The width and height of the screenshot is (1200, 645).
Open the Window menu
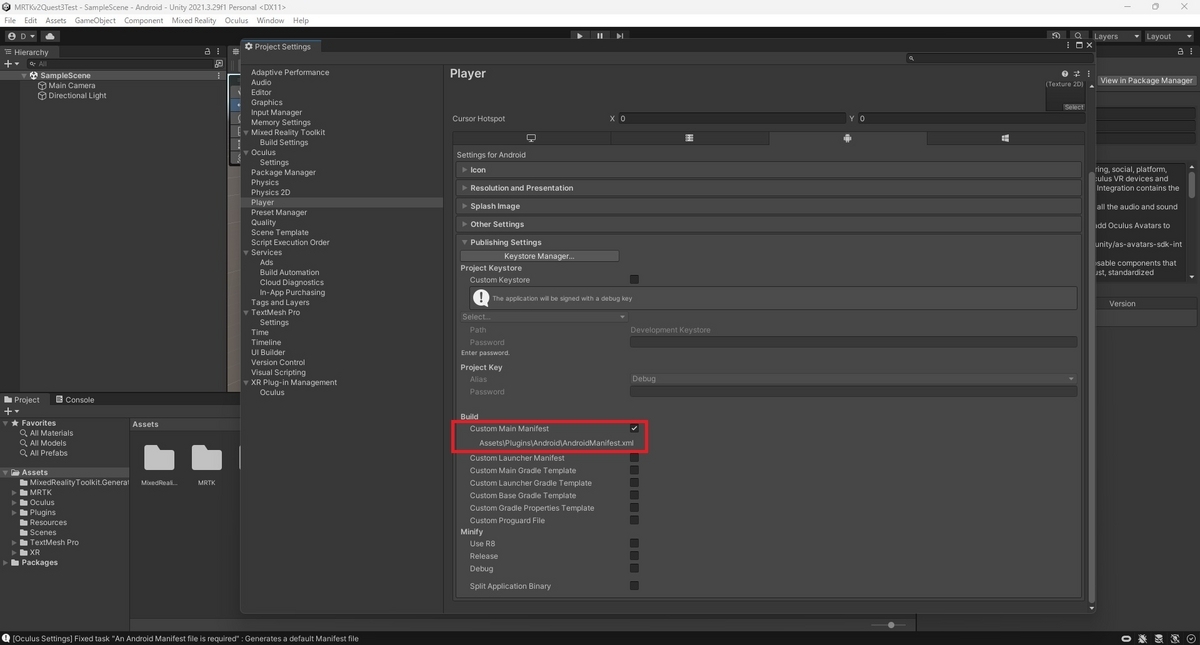[270, 20]
